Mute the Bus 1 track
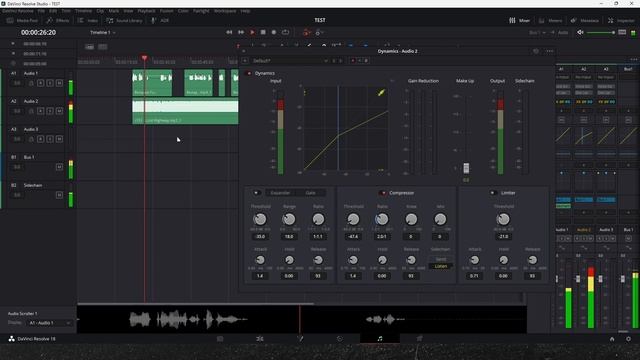Image resolution: width=640 pixels, height=360 pixels. pos(59,167)
